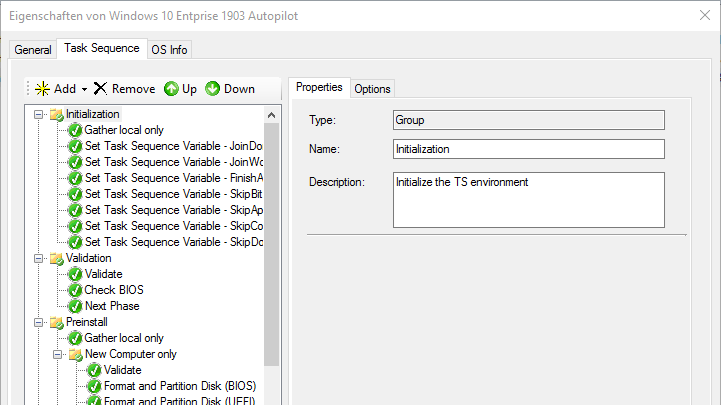Viewport: 721px width, 405px height.
Task: Click checkmark icon of Check BIOS step
Action: pos(75,291)
